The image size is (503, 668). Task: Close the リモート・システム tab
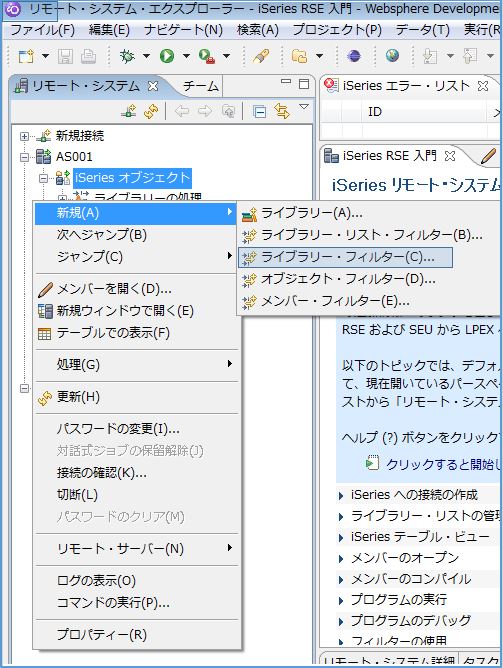[x=153, y=86]
